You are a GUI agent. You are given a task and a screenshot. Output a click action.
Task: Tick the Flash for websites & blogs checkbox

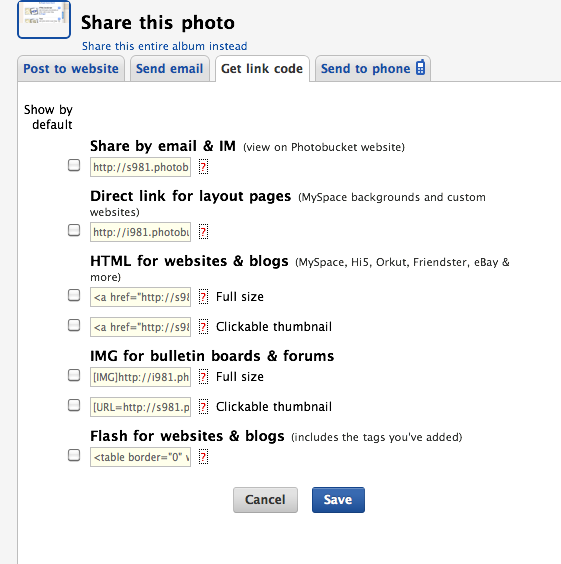click(74, 455)
